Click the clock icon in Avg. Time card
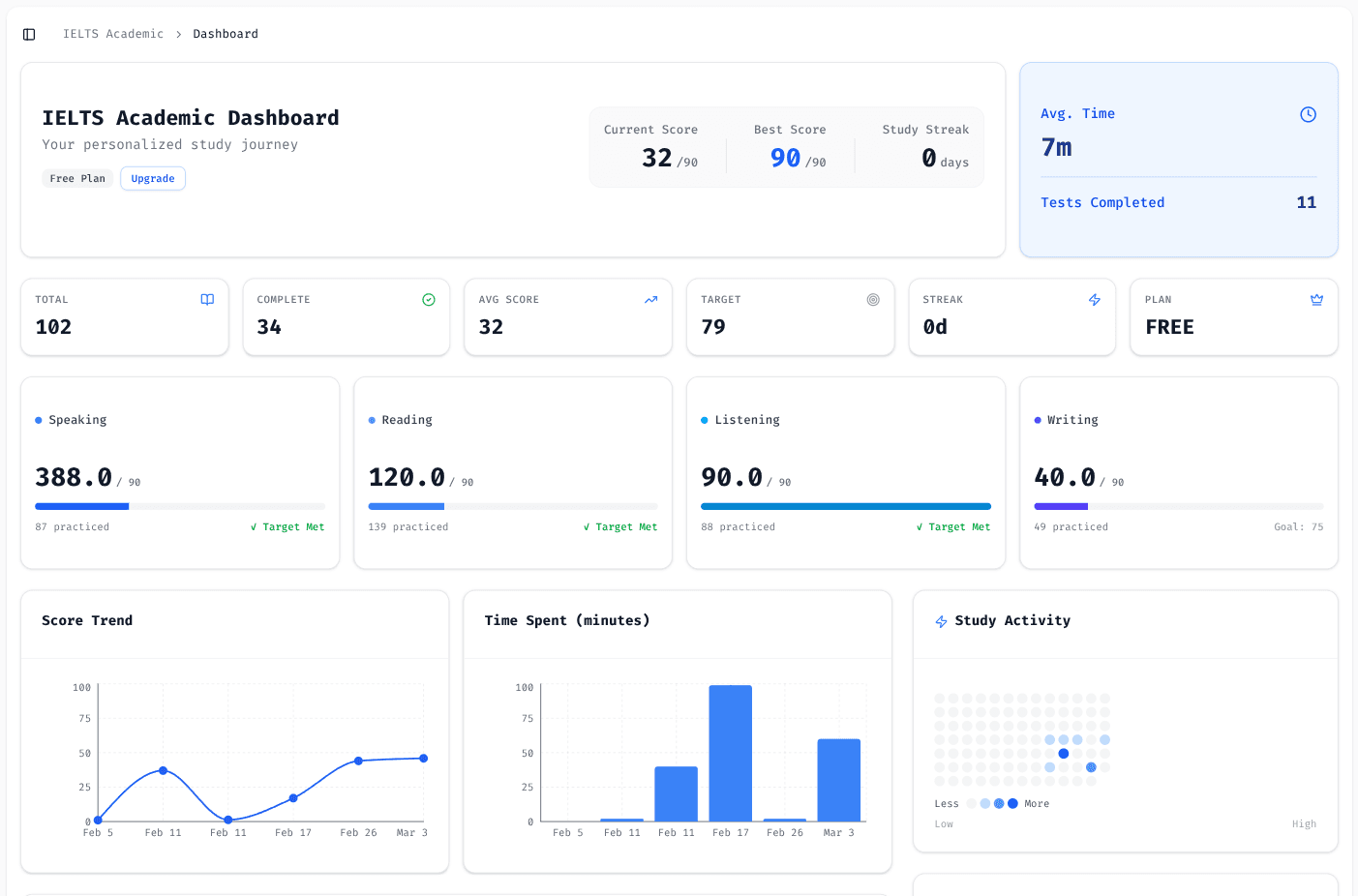 (x=1308, y=114)
